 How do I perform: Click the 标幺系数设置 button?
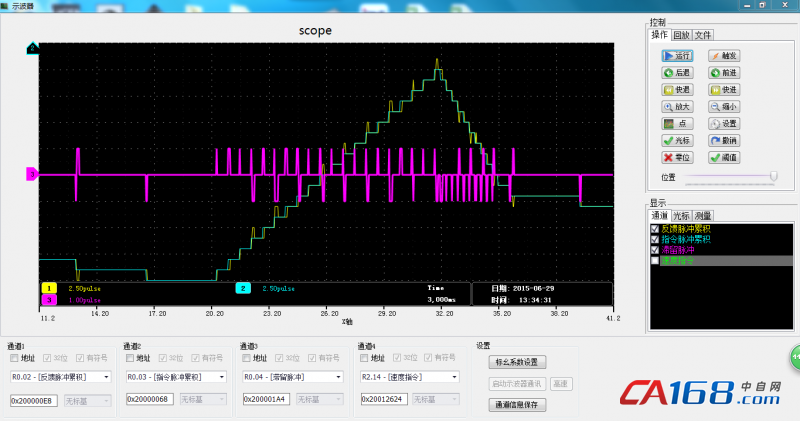tap(517, 362)
